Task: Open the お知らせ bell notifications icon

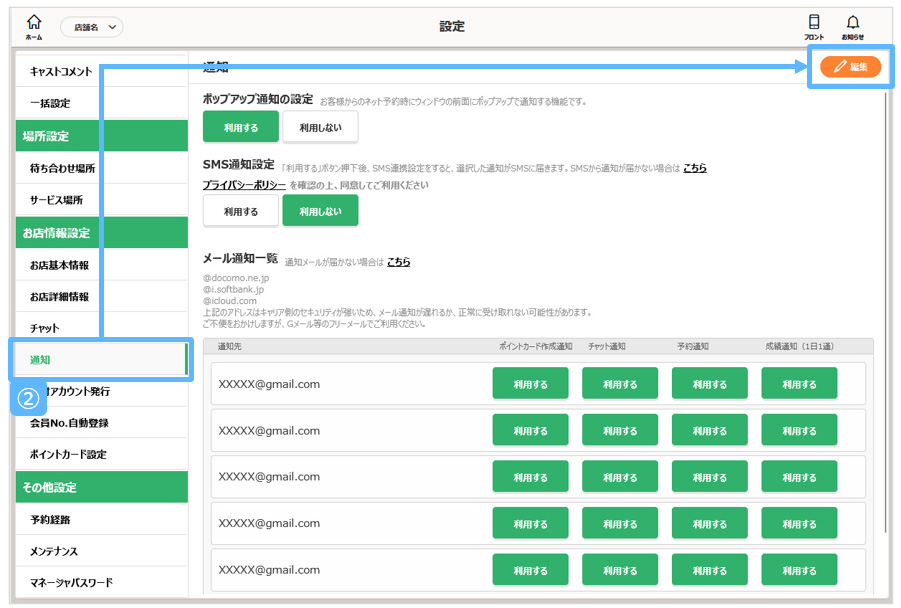Action: coord(852,26)
